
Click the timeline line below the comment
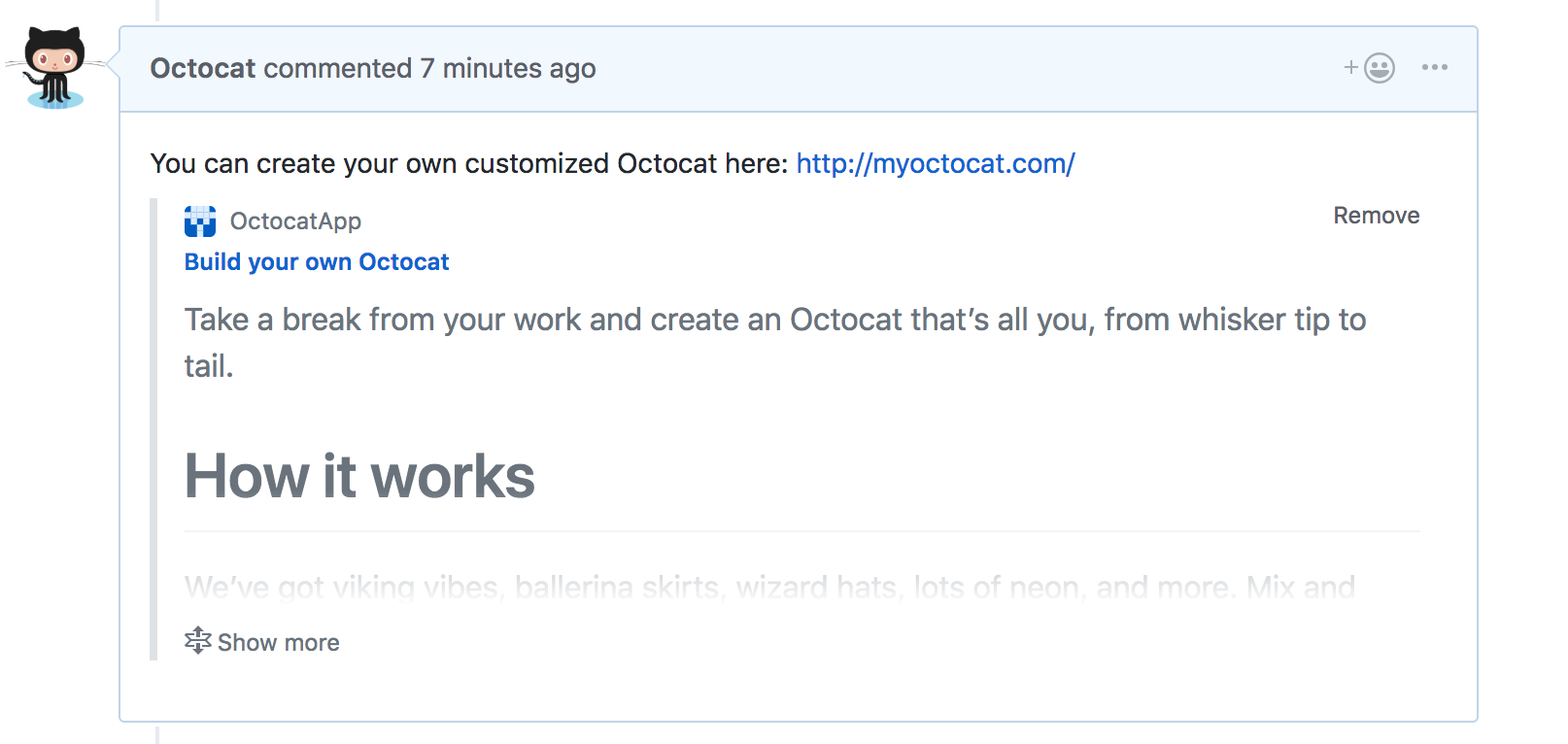pyautogui.click(x=157, y=733)
